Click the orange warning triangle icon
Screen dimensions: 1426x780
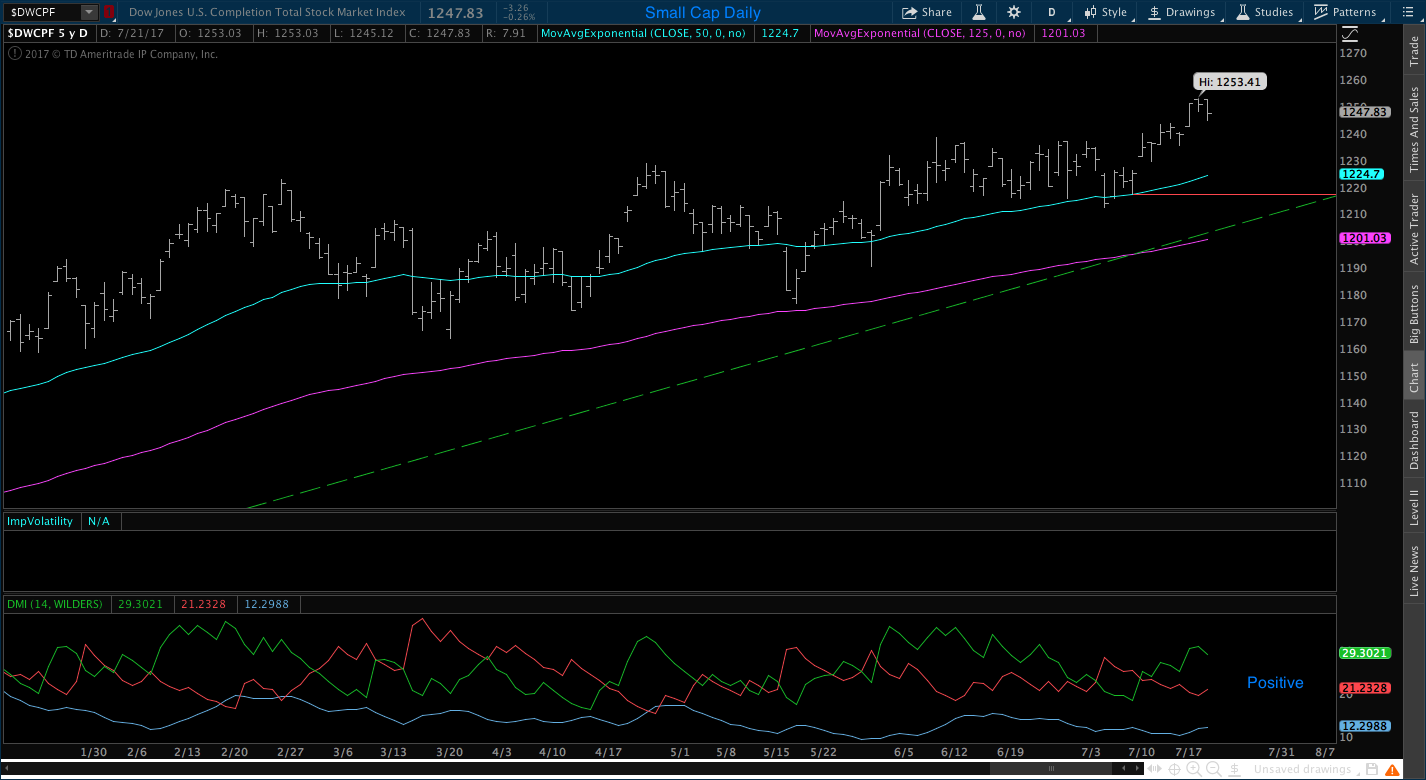click(1392, 770)
